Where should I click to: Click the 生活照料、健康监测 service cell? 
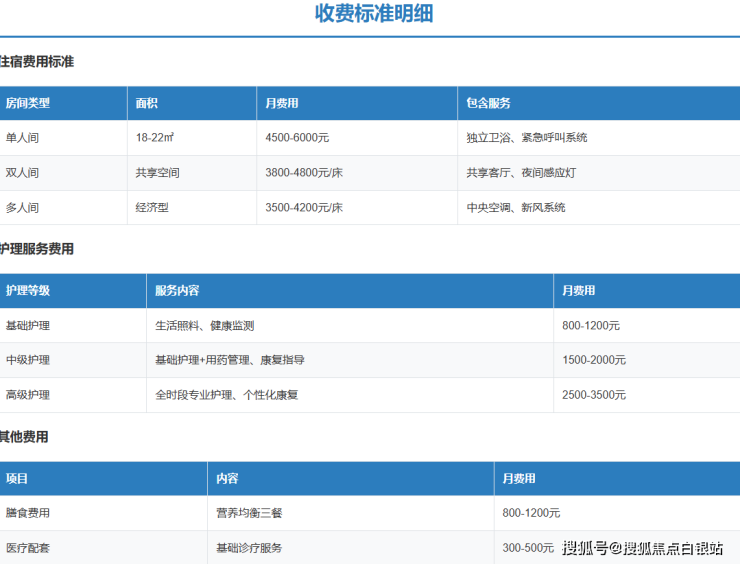(x=204, y=326)
